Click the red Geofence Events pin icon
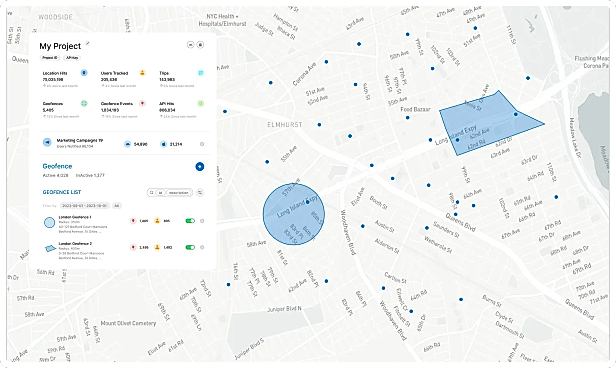The image size is (616, 368). point(142,103)
